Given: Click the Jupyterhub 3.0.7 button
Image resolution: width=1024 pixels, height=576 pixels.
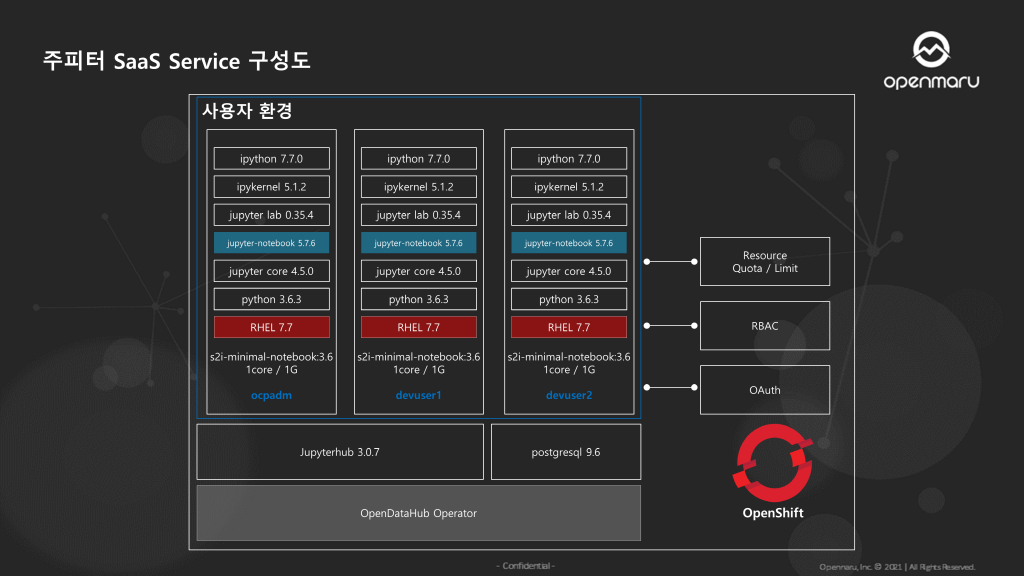Looking at the screenshot, I should click(340, 451).
